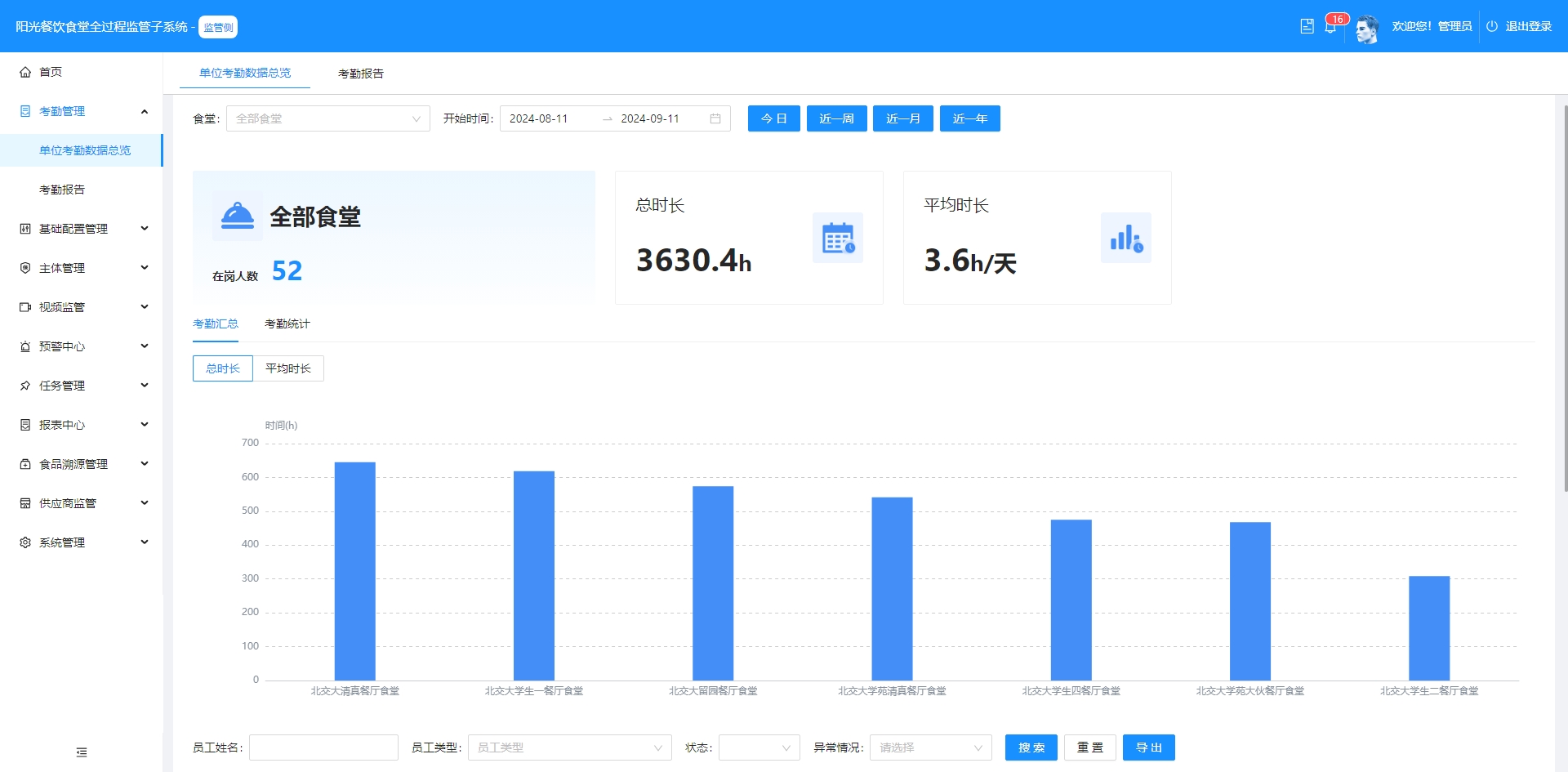This screenshot has height=772, width=1568.
Task: Select the 考勤汇总 tab
Action: 216,324
